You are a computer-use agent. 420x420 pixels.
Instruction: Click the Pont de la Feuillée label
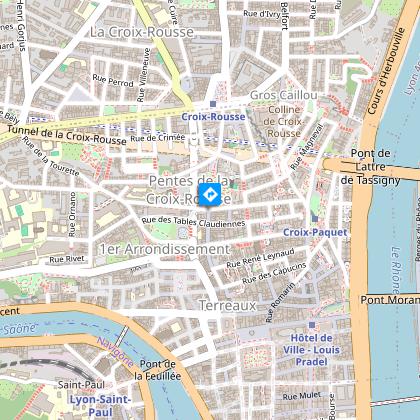[158, 370]
